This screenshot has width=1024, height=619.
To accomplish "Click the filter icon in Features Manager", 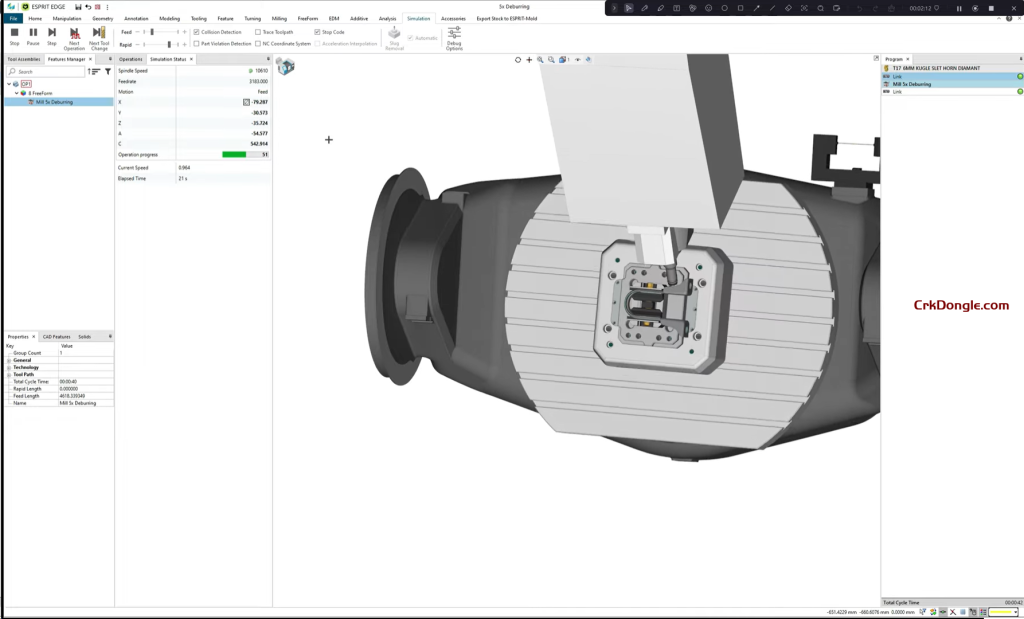I will (107, 71).
